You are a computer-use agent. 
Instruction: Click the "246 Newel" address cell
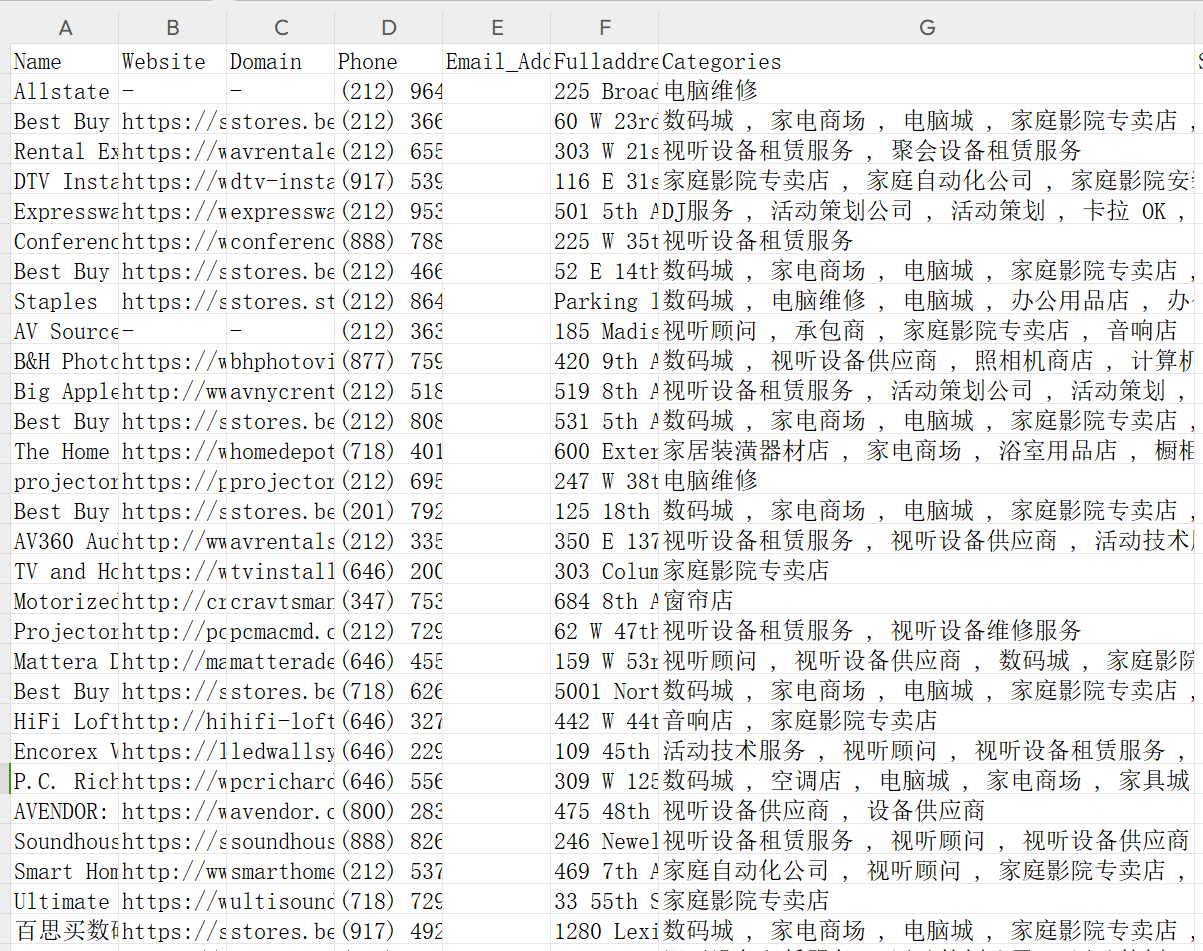(x=605, y=841)
